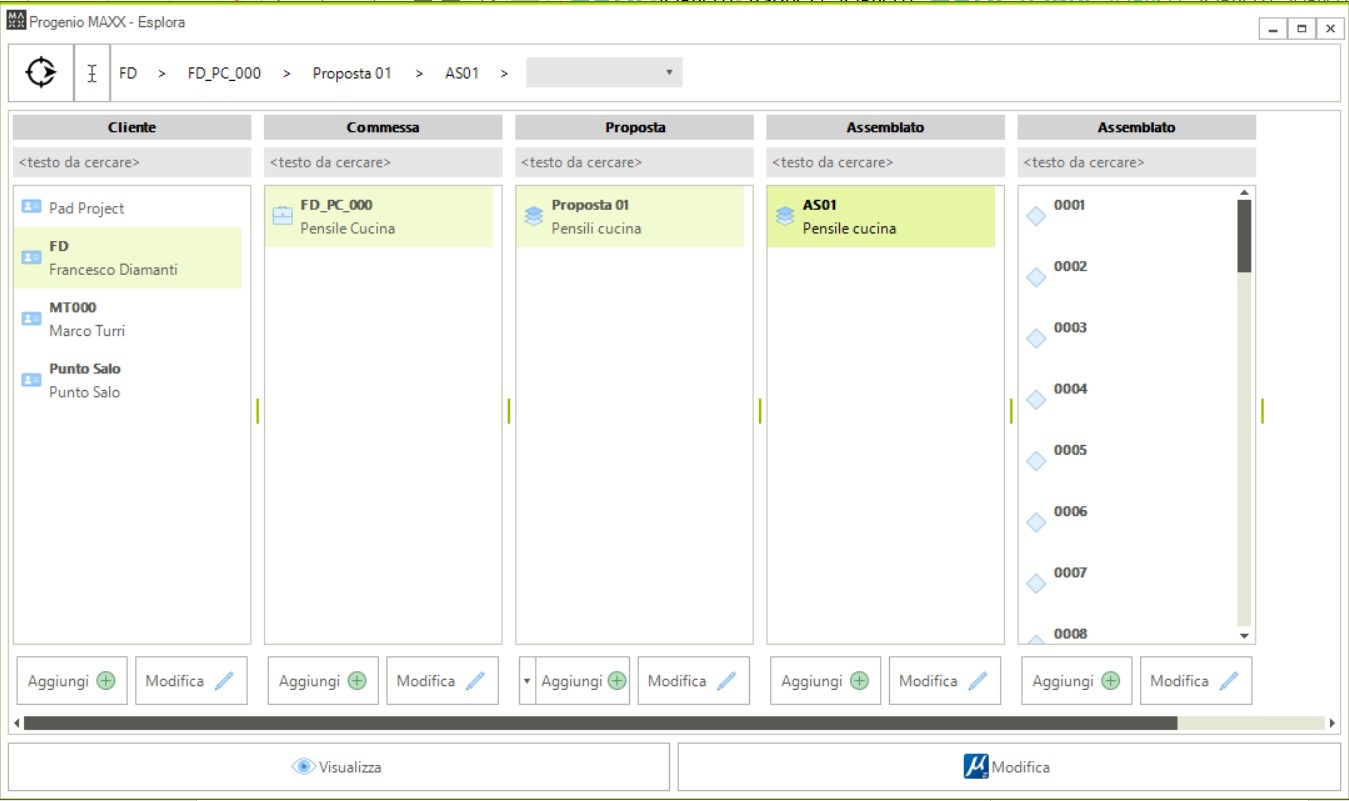This screenshot has height=801, width=1349.
Task: Click the horizontal scrollbar right arrow
Action: (1332, 722)
